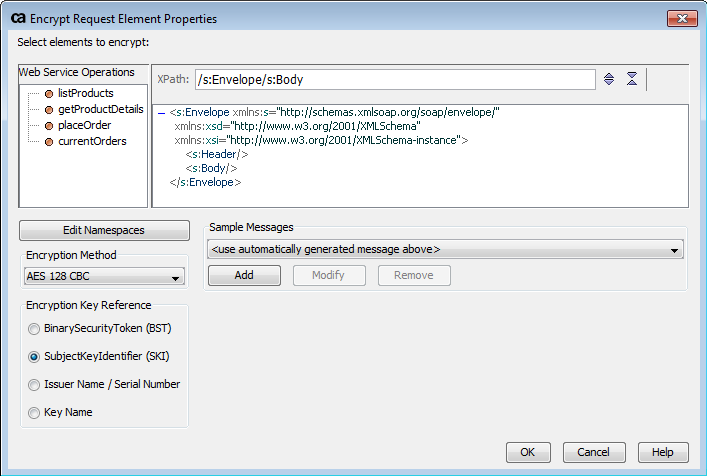Screen dimensions: 707x476
Task: Click the up/down arrows icon beside XPath
Action: (609, 79)
